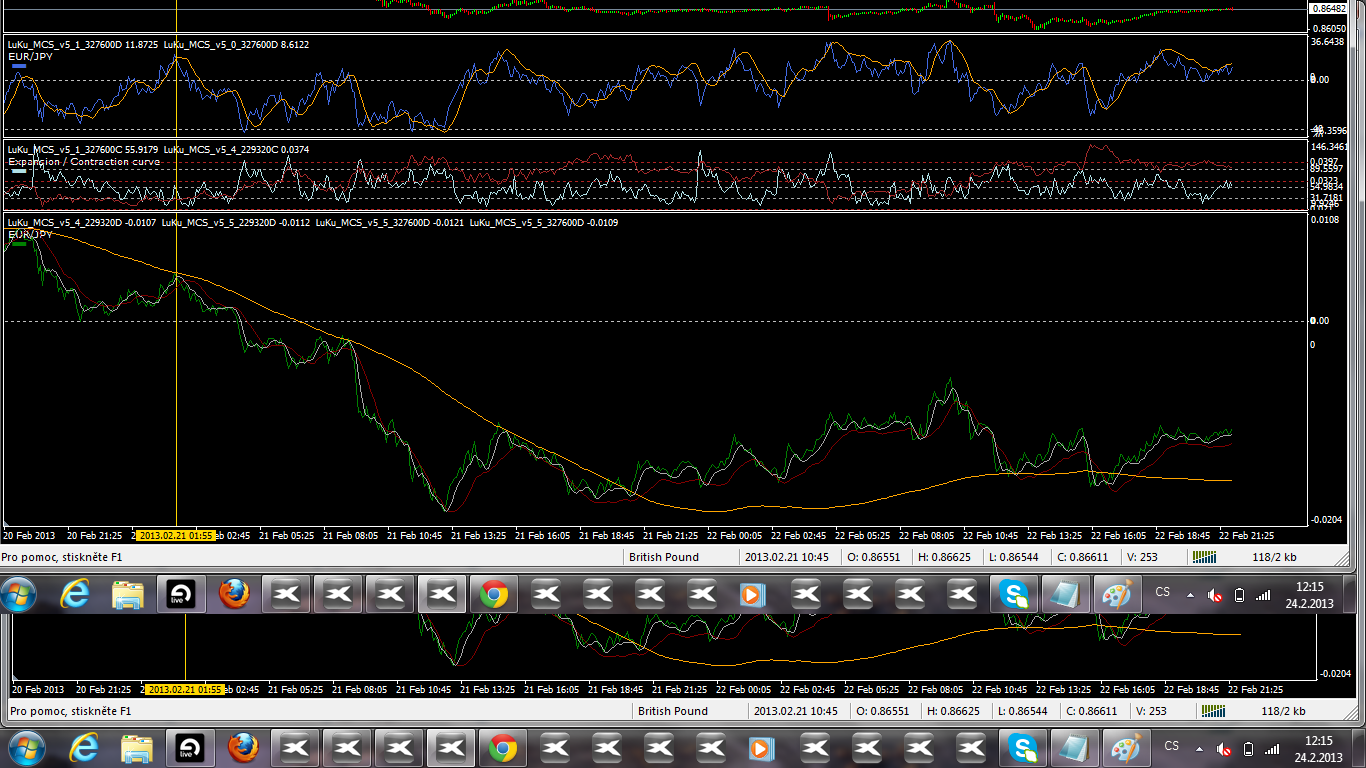Open the battery power icon in upper tray
The width and height of the screenshot is (1366, 768).
[x=1240, y=595]
